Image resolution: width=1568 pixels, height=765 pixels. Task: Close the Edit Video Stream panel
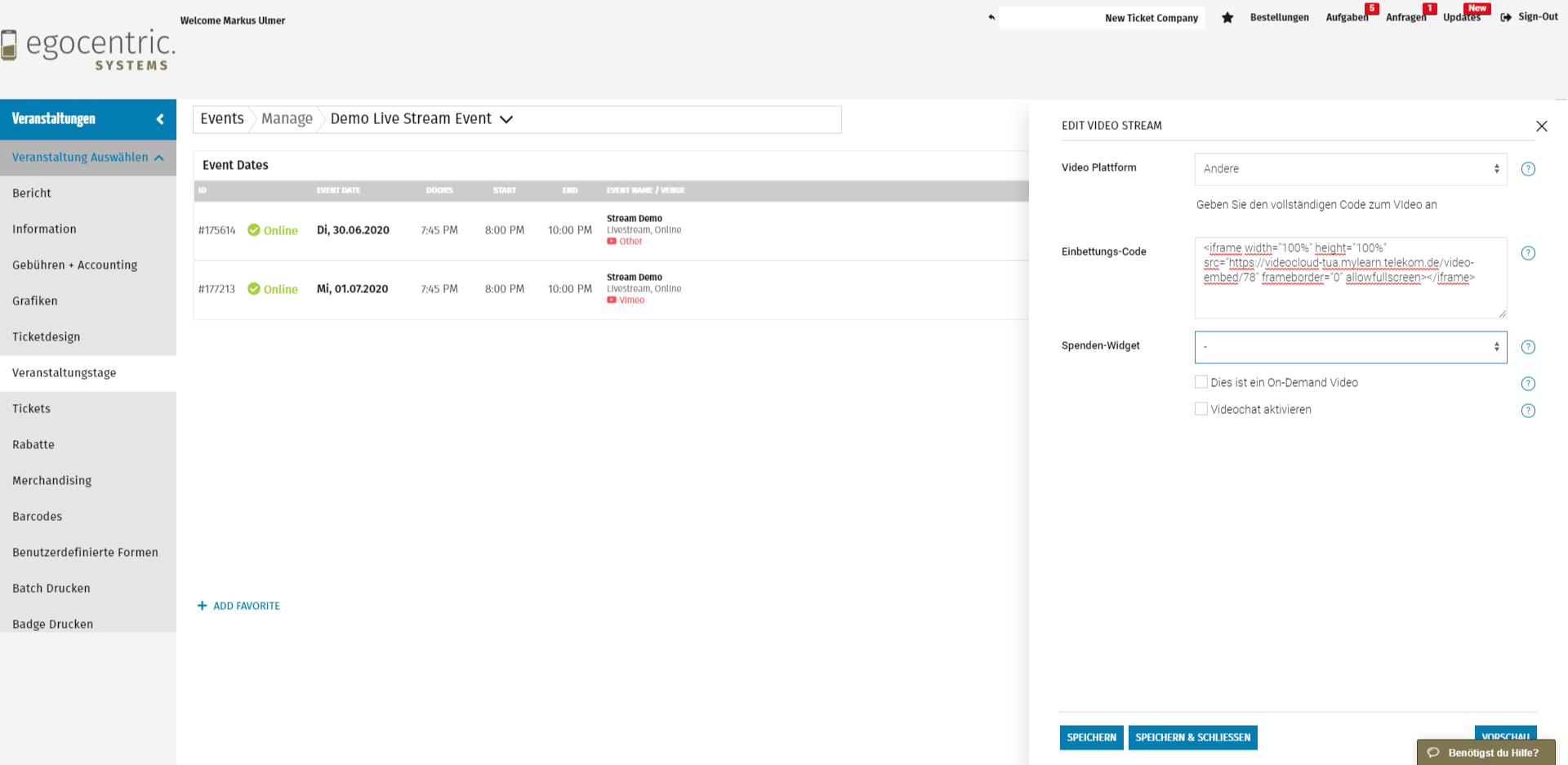point(1541,126)
